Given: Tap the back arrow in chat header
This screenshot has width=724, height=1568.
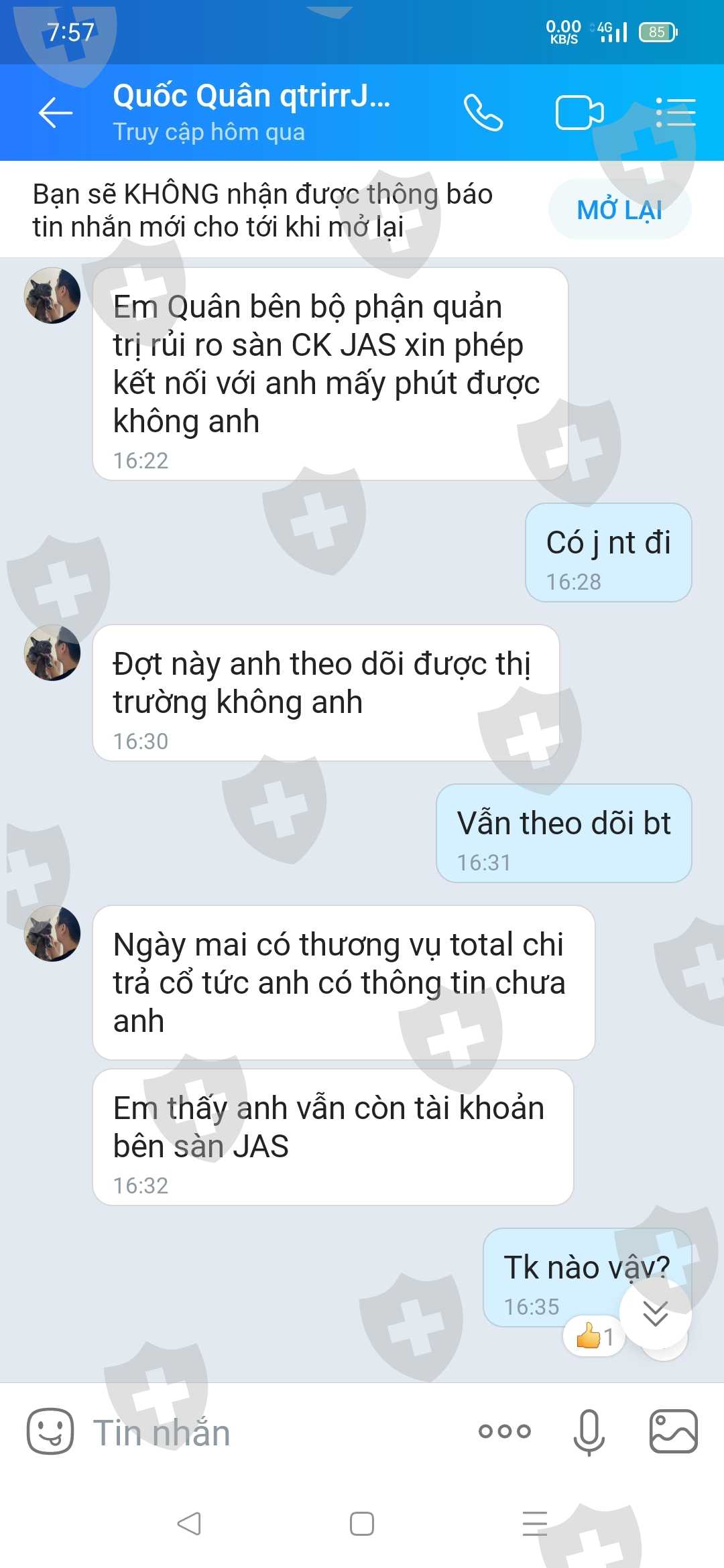Looking at the screenshot, I should click(56, 113).
